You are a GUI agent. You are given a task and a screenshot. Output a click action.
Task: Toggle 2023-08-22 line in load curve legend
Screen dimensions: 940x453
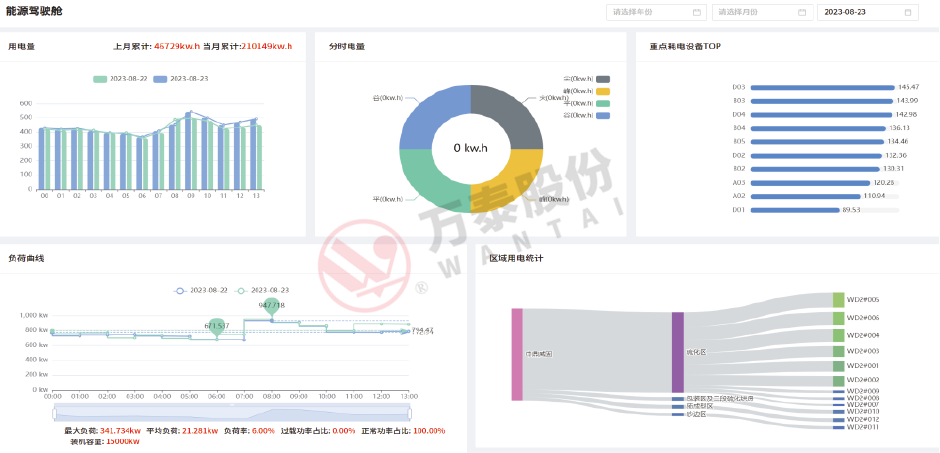203,290
